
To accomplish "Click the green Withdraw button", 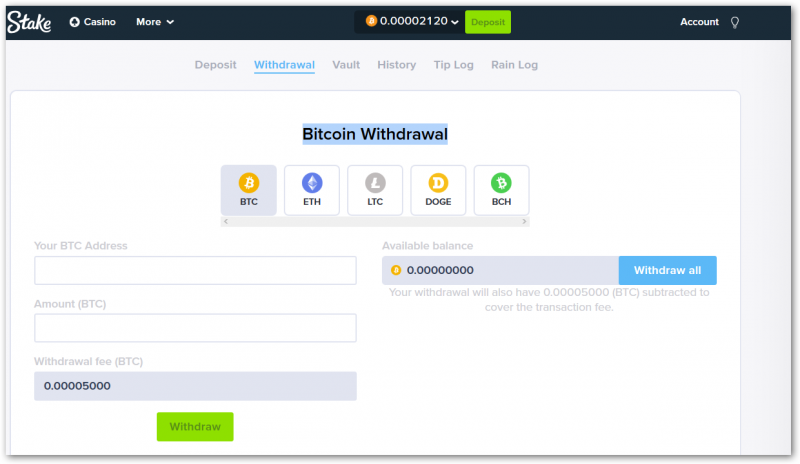I will (x=195, y=427).
